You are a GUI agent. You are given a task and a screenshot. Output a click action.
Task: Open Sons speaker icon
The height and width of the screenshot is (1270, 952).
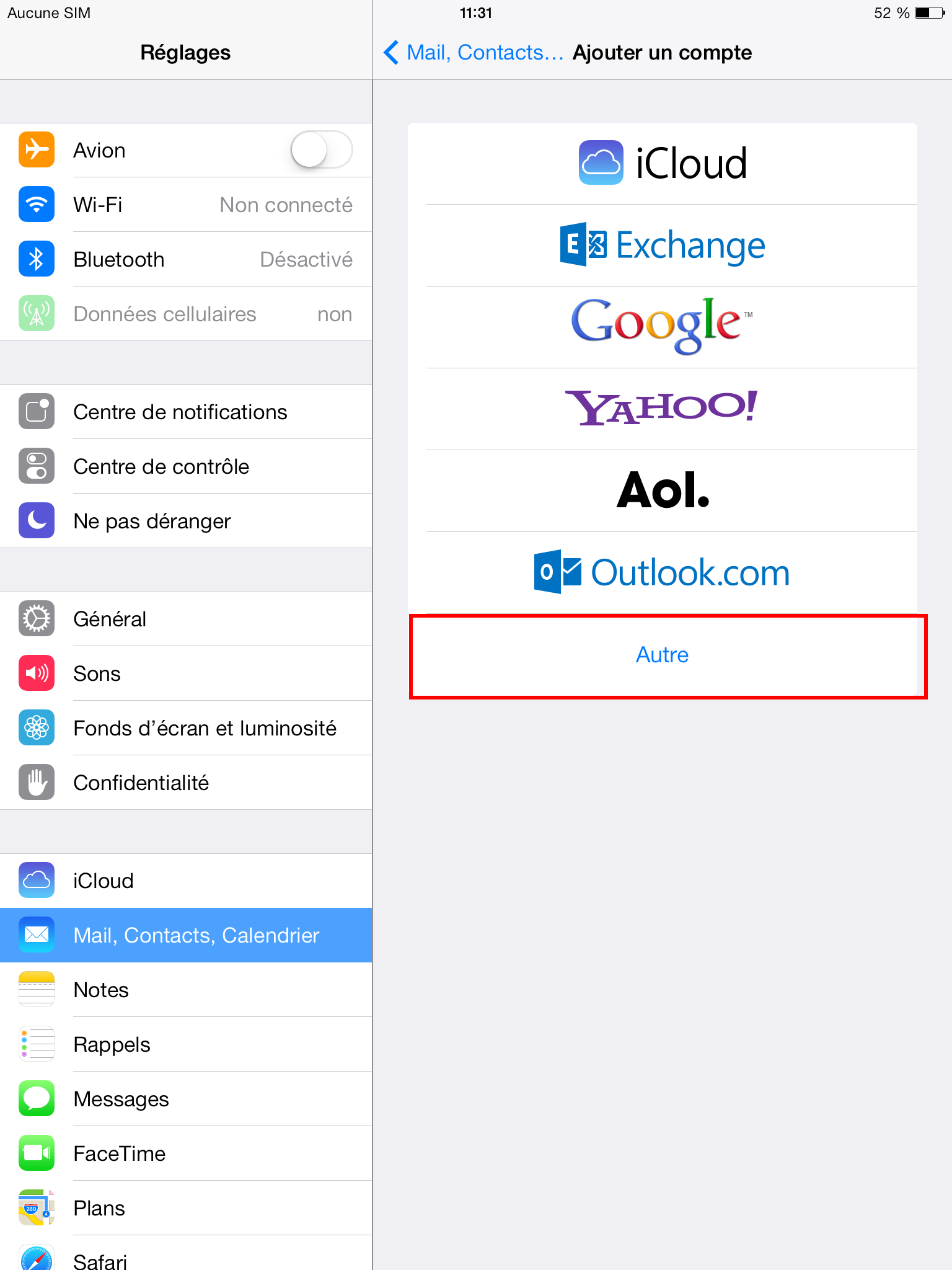(x=37, y=673)
